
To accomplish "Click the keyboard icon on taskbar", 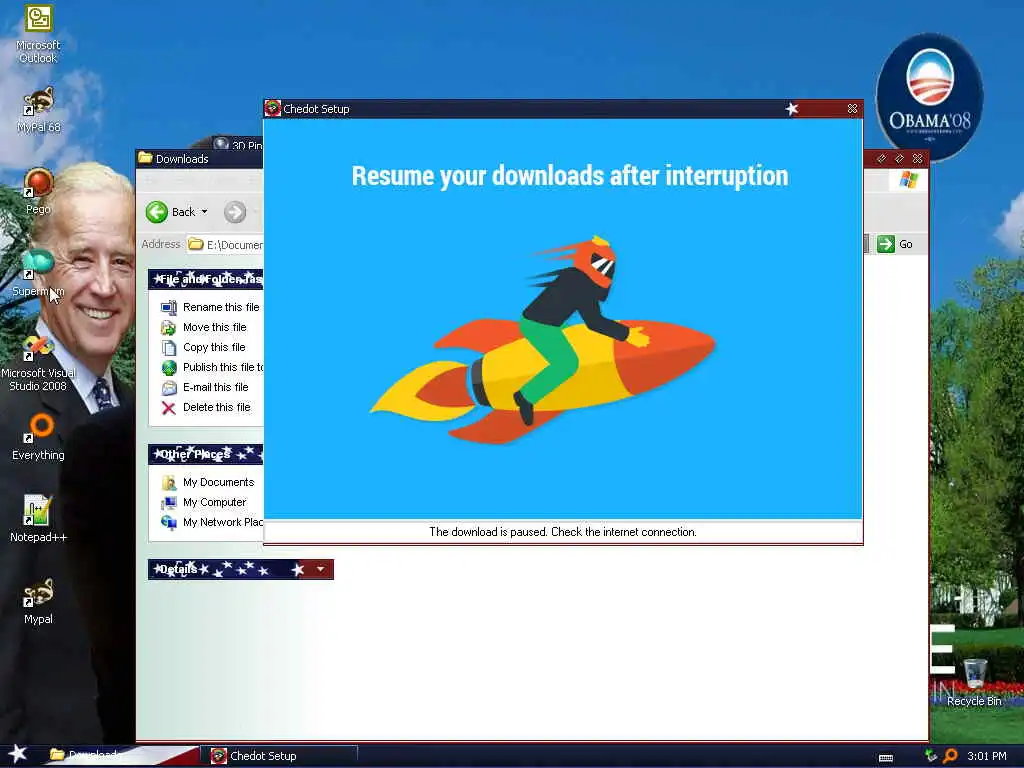I will point(886,758).
